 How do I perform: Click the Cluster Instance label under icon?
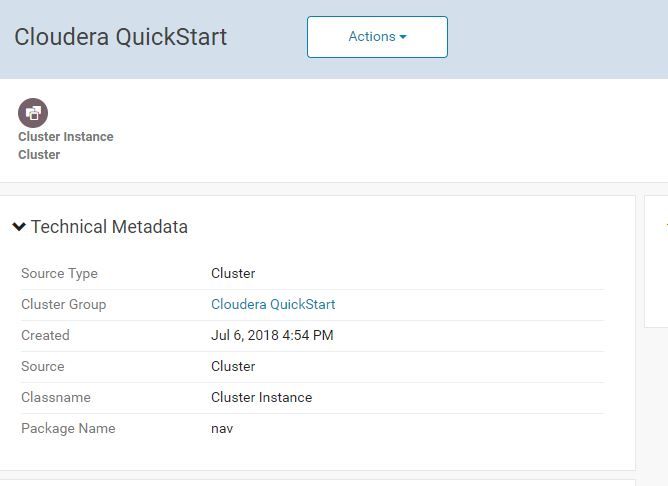tap(66, 137)
